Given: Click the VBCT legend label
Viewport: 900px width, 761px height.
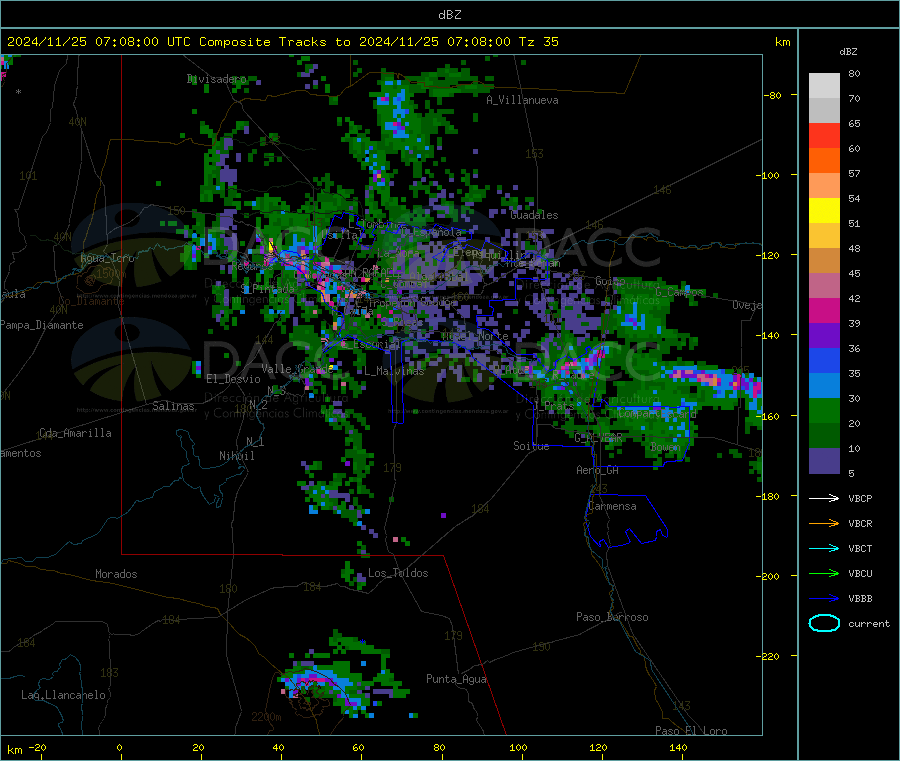Looking at the screenshot, I should [x=860, y=549].
